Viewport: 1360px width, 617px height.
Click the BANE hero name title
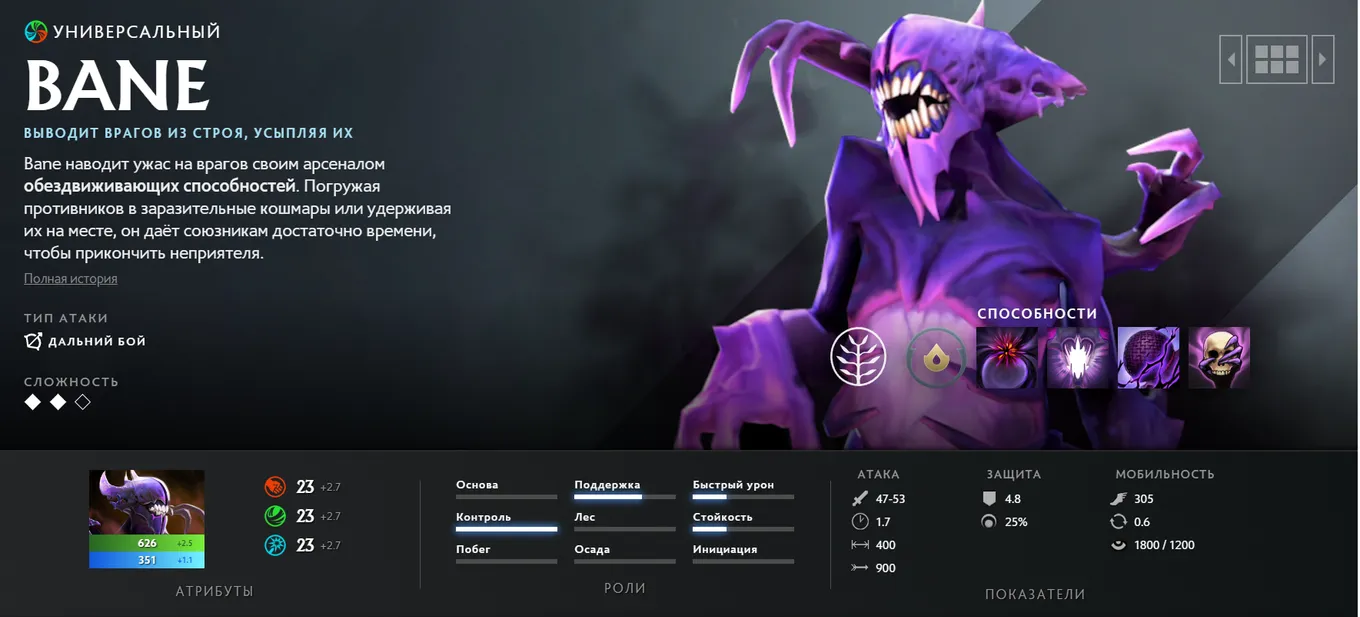117,85
